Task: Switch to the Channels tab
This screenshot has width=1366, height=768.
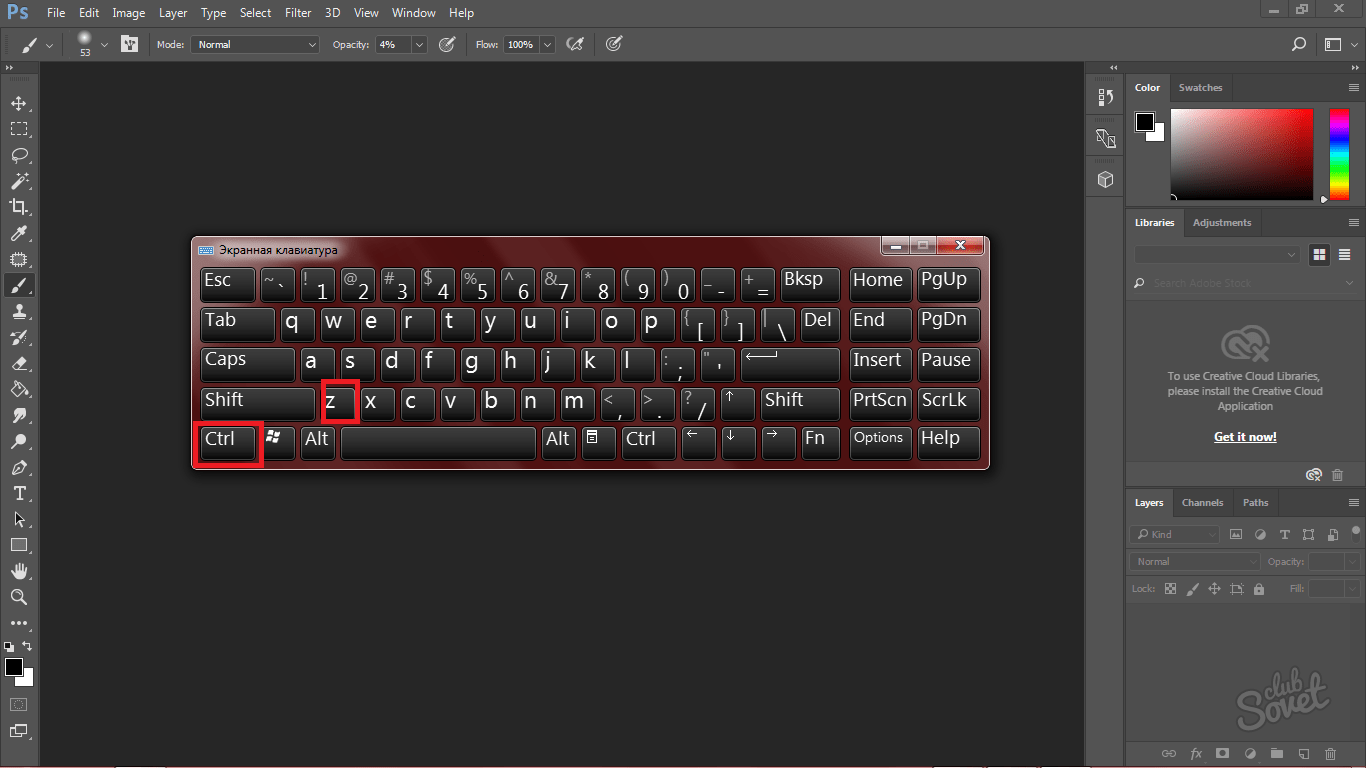Action: pyautogui.click(x=1202, y=503)
